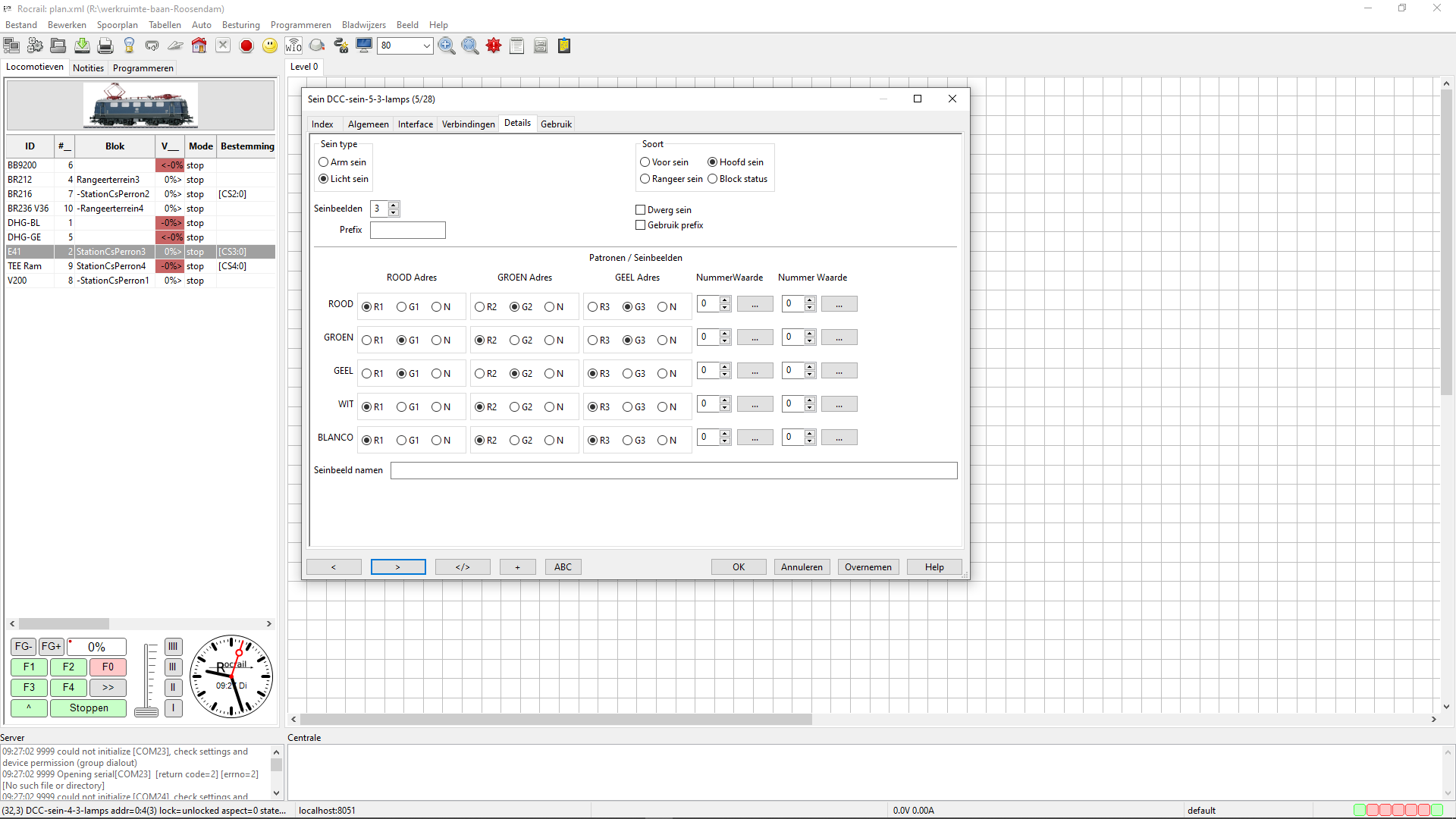Image resolution: width=1456 pixels, height=819 pixels.
Task: Select the Arm sein radio button
Action: (x=324, y=162)
